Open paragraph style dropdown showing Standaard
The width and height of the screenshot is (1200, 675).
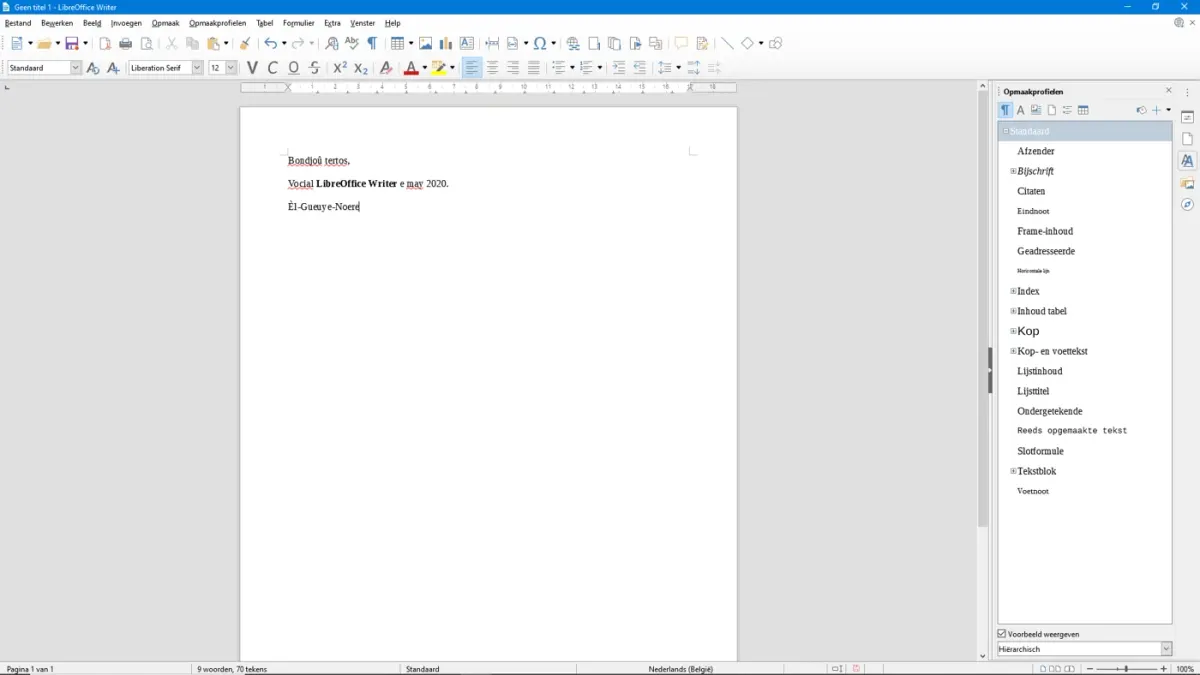click(x=75, y=68)
